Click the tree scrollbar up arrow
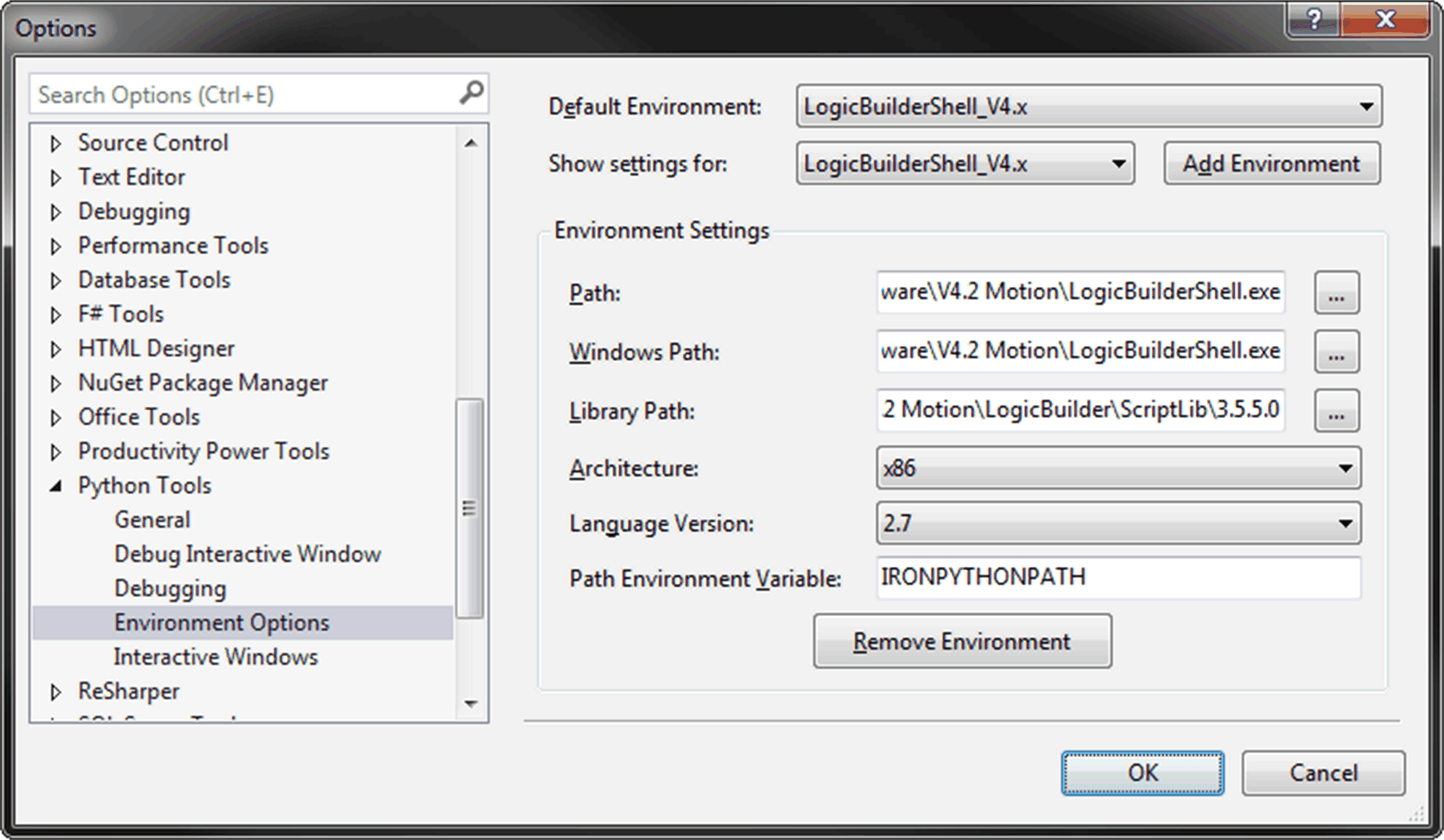 tap(471, 143)
